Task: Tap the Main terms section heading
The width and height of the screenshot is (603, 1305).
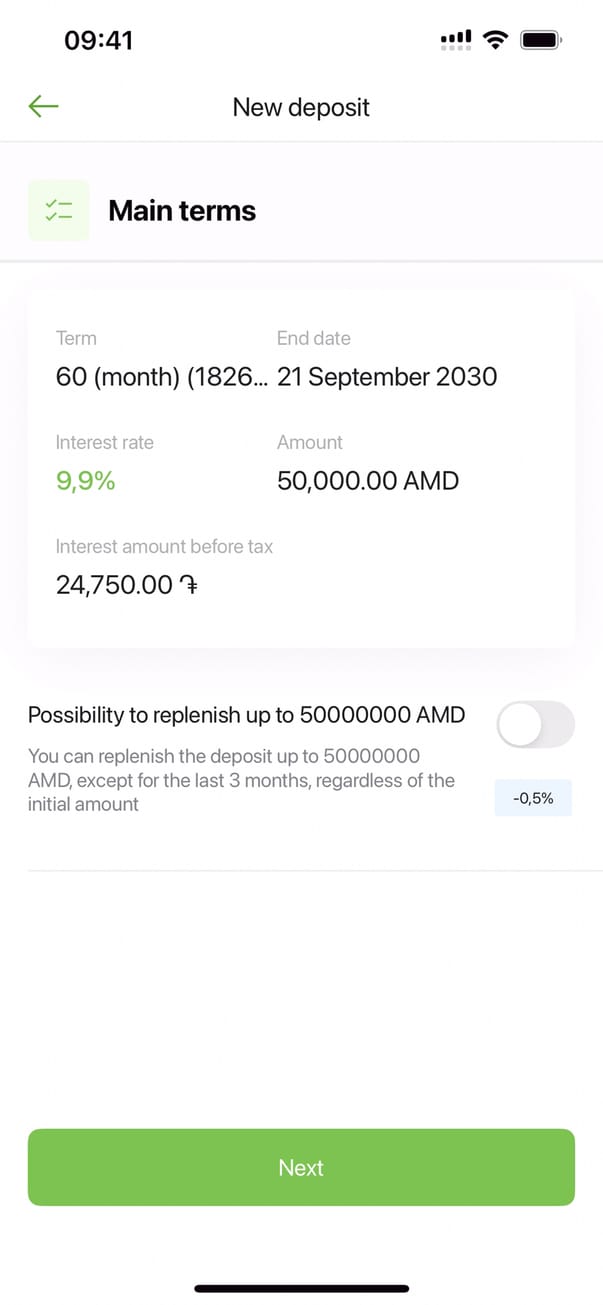Action: click(x=182, y=211)
